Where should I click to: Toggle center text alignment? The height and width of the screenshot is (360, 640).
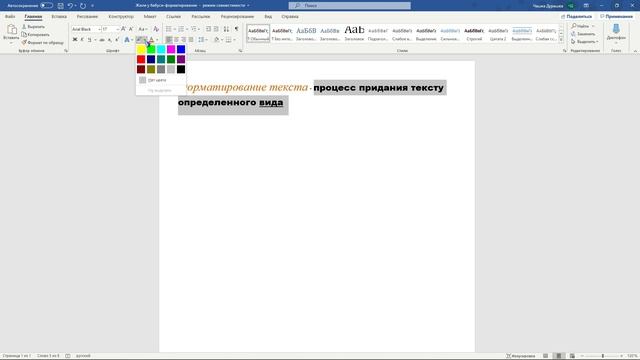[x=176, y=40]
